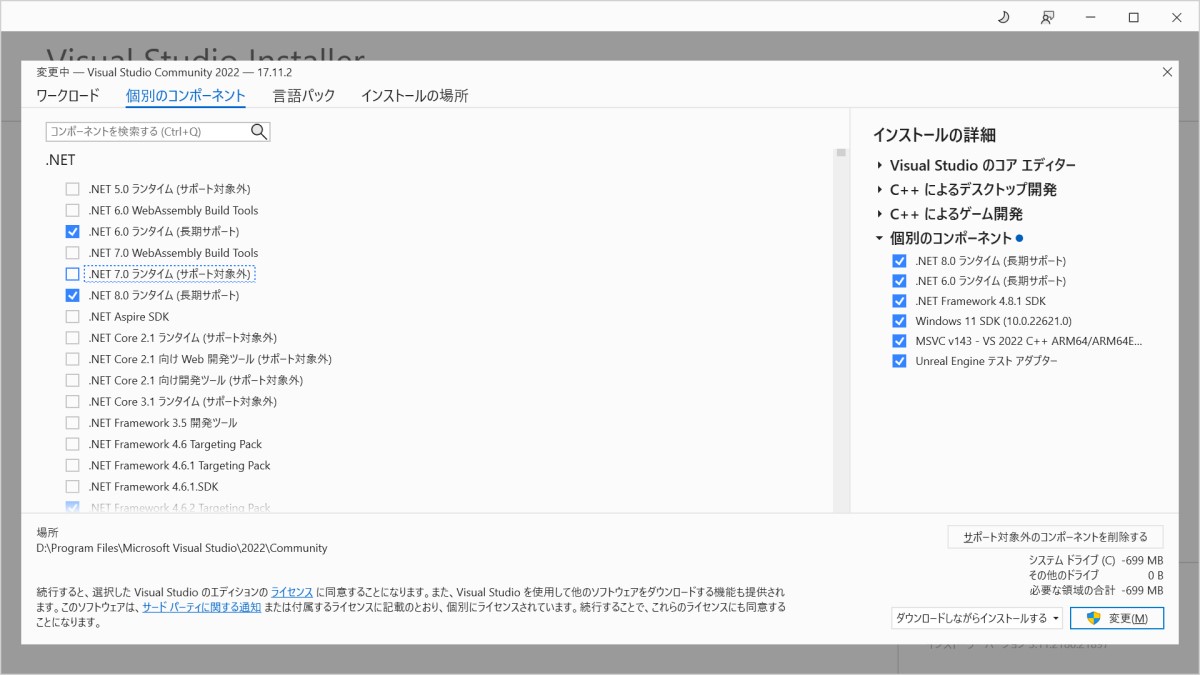
Task: Click the システム ドライブ (C) -699 MB line
Action: [x=1095, y=561]
